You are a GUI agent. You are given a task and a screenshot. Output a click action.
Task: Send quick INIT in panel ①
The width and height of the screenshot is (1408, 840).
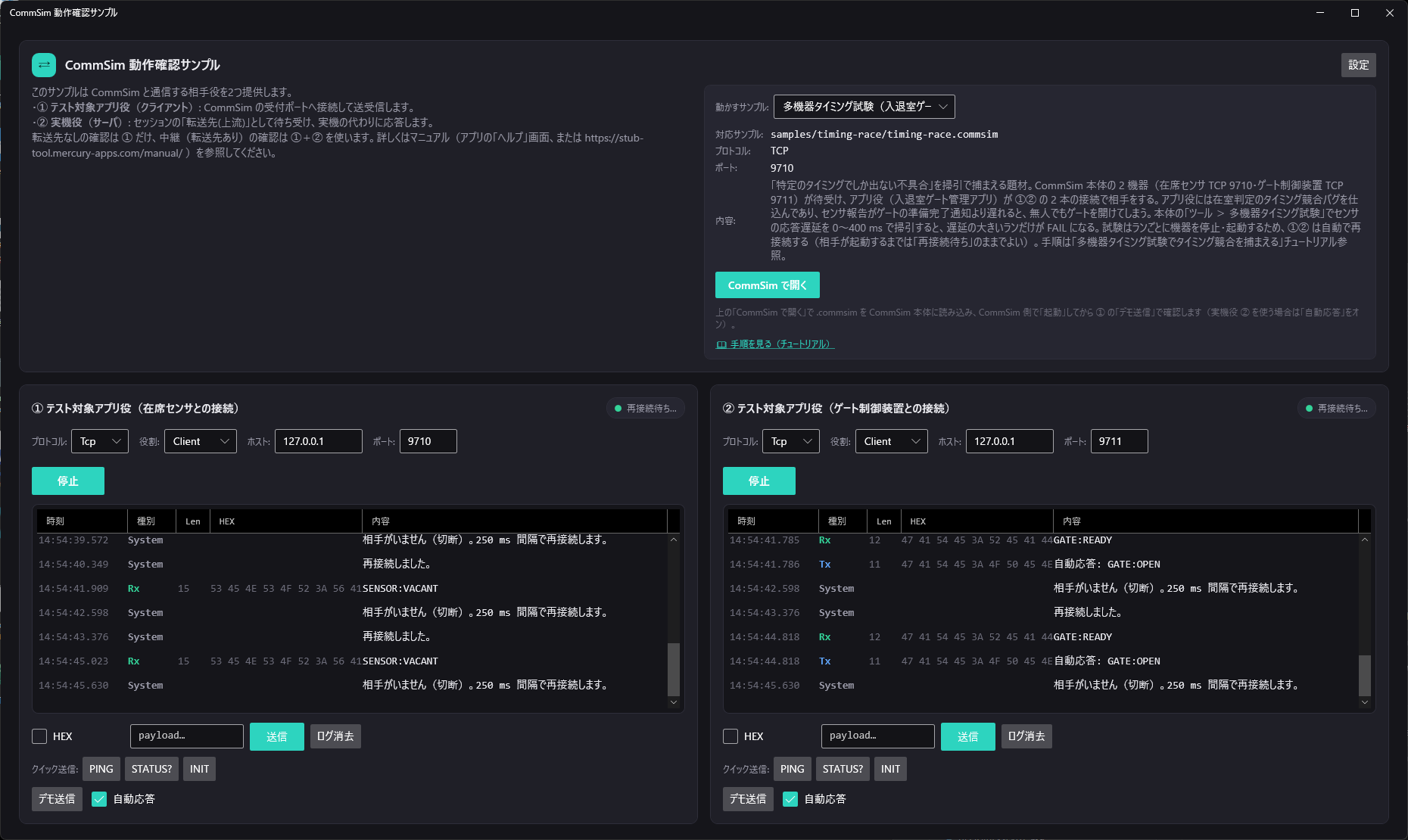(x=200, y=769)
